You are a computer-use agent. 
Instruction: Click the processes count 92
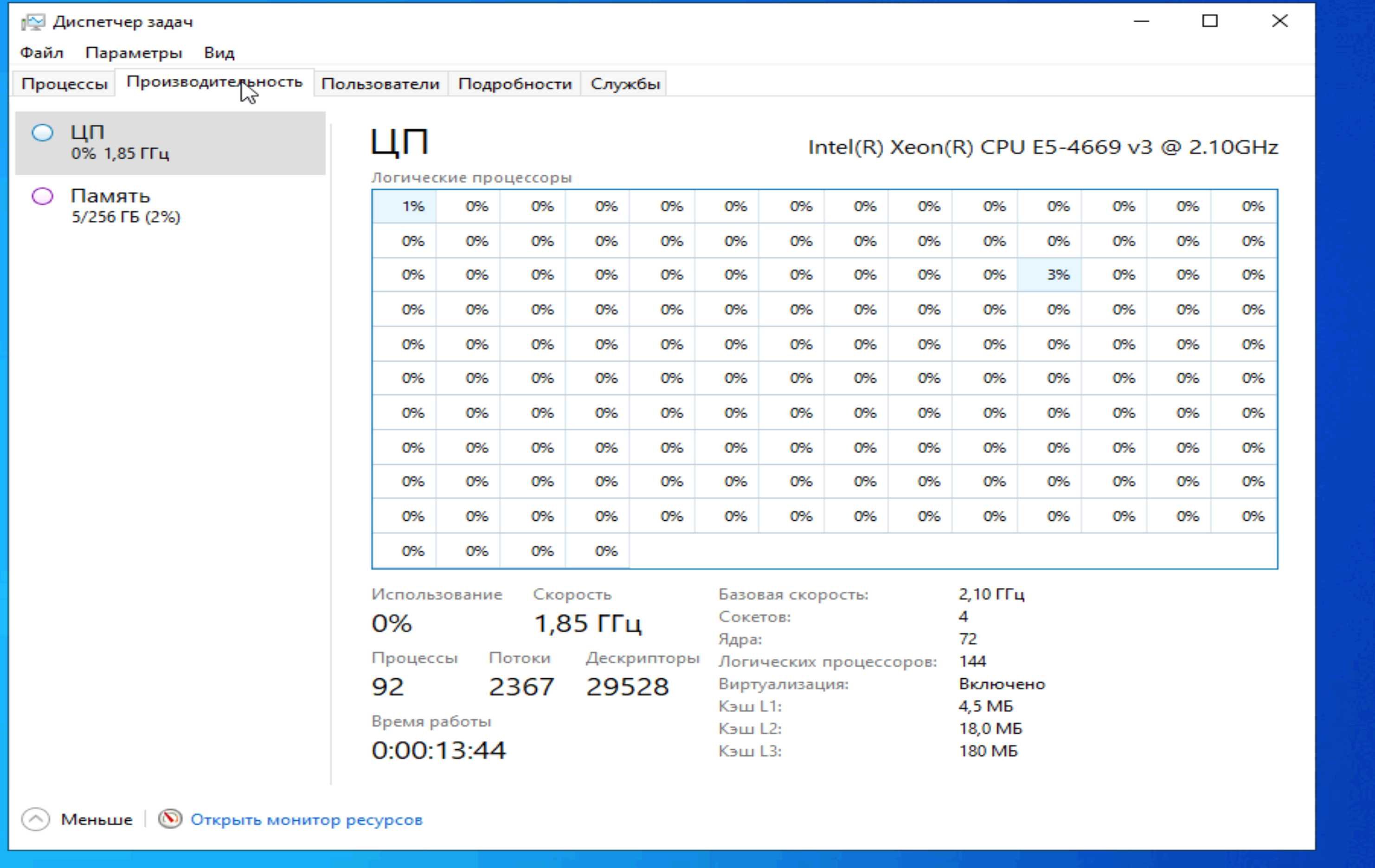pyautogui.click(x=388, y=687)
